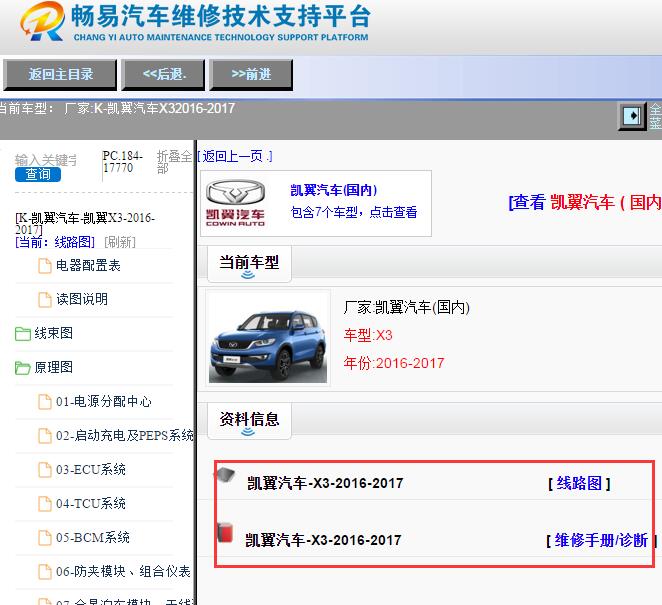Image resolution: width=662 pixels, height=605 pixels.
Task: Open the 维修手册/诊断 link
Action: pos(601,540)
